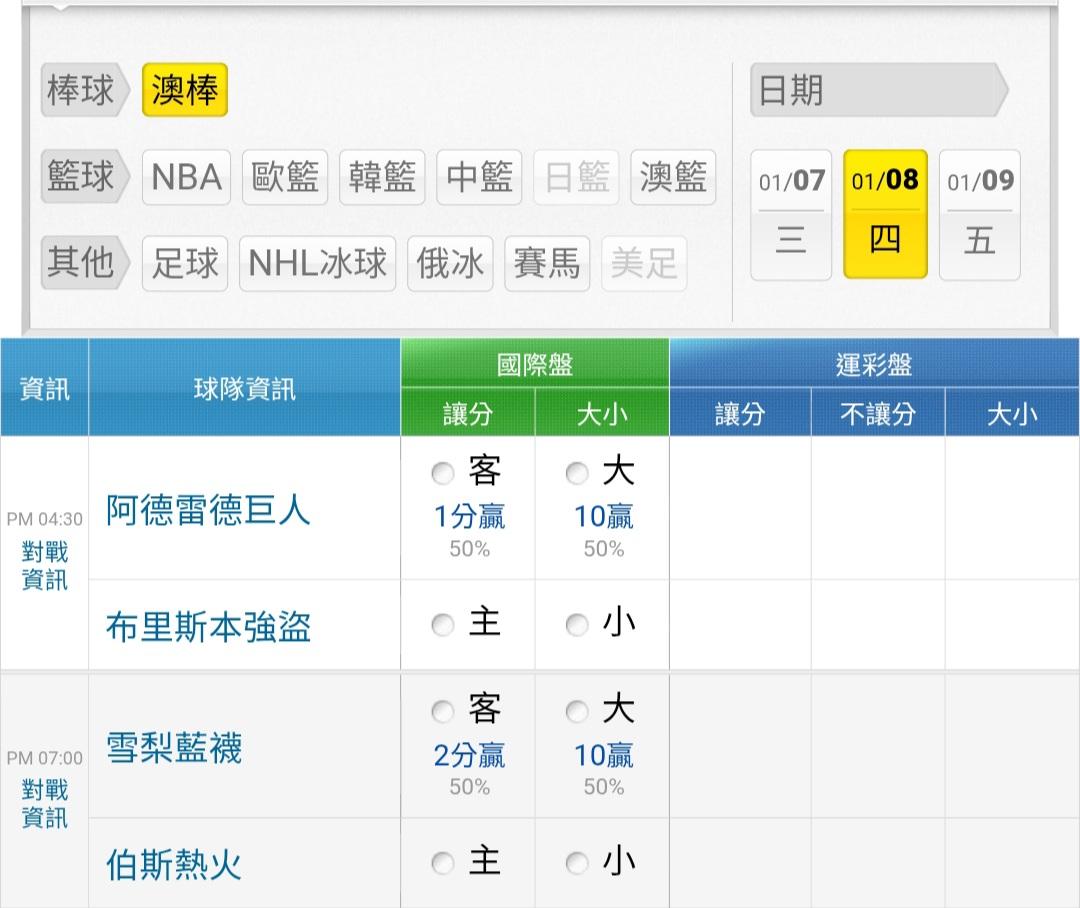Choose 主 spread radio for 布里斯本強盜
The width and height of the screenshot is (1080, 908).
(443, 626)
